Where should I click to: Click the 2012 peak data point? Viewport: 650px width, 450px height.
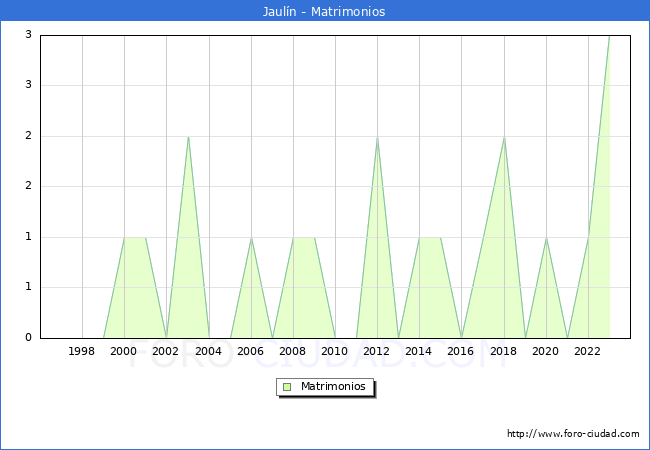pyautogui.click(x=377, y=137)
